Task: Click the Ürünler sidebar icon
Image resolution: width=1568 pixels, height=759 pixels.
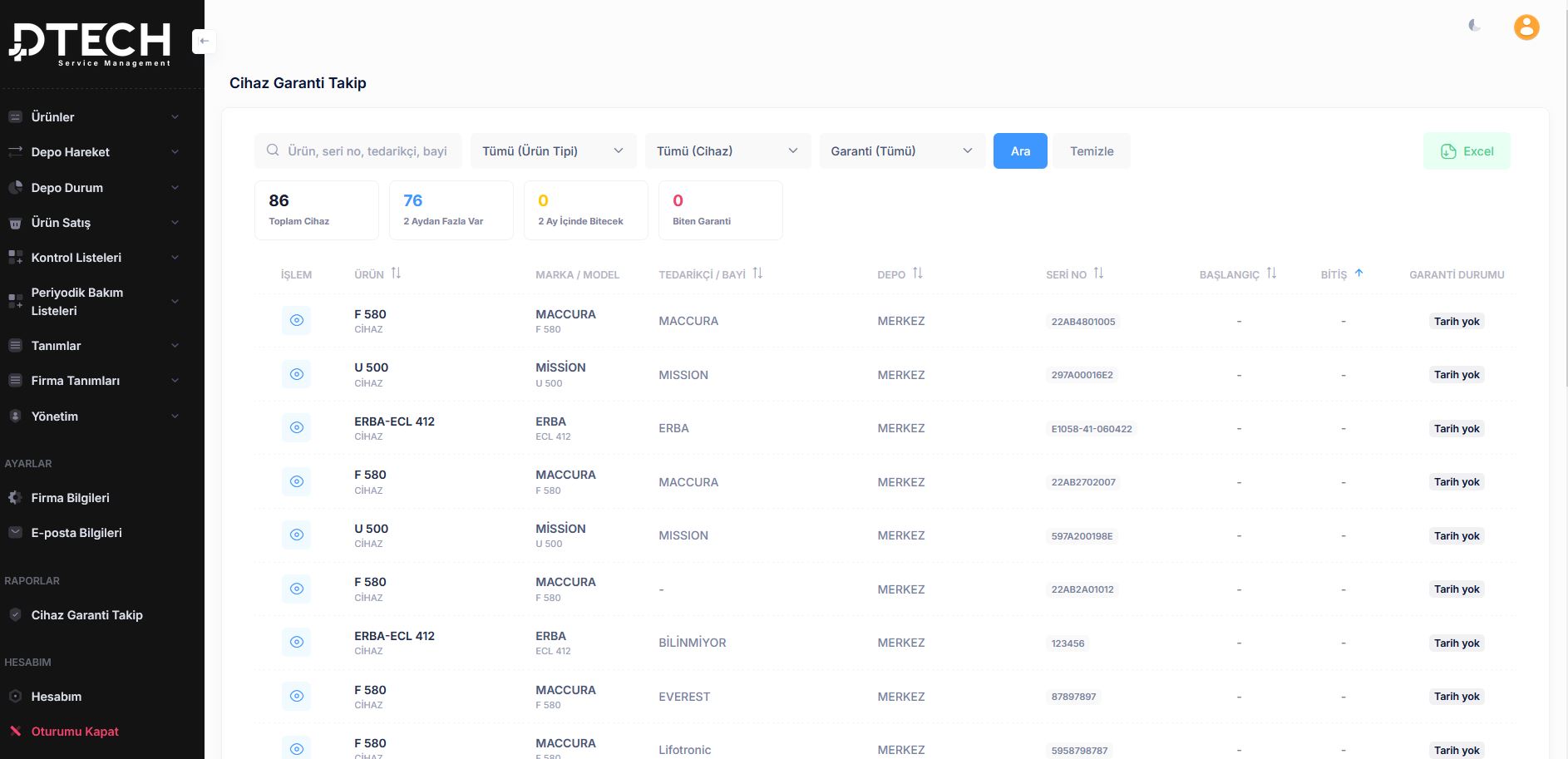Action: (x=15, y=117)
